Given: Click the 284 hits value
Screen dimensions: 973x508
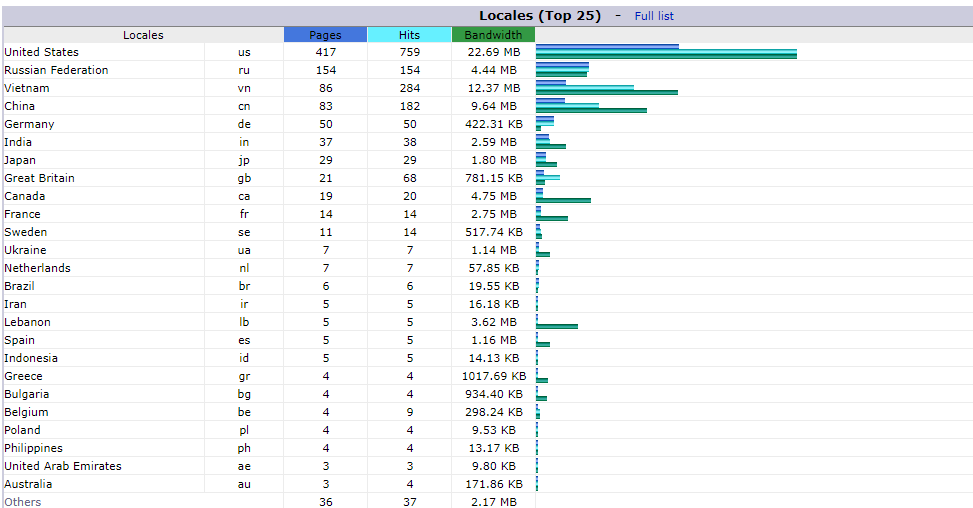Looking at the screenshot, I should 410,88.
